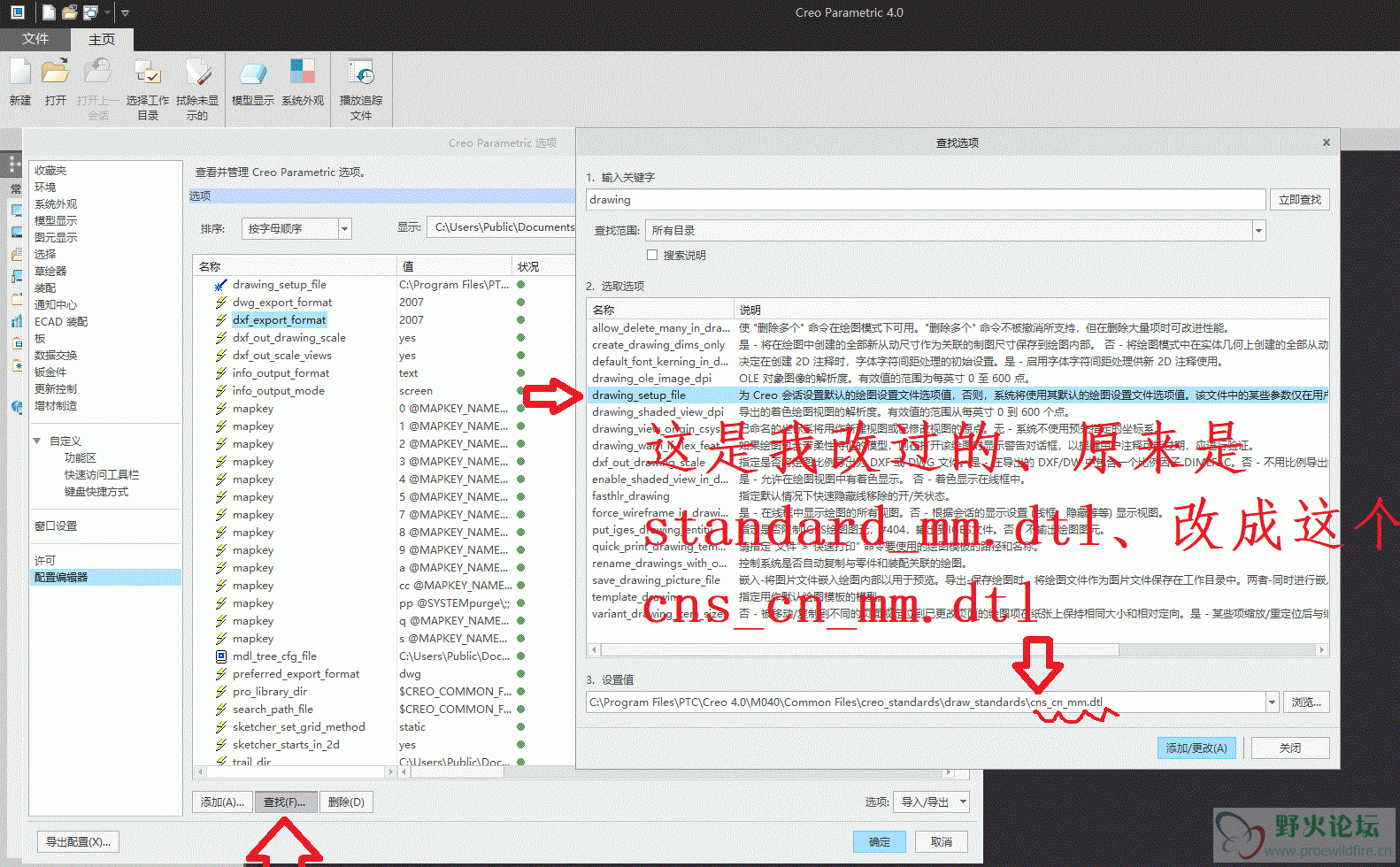The height and width of the screenshot is (867, 1400).
Task: Click the lightning icon beside preferred_export_format
Action: tap(220, 674)
